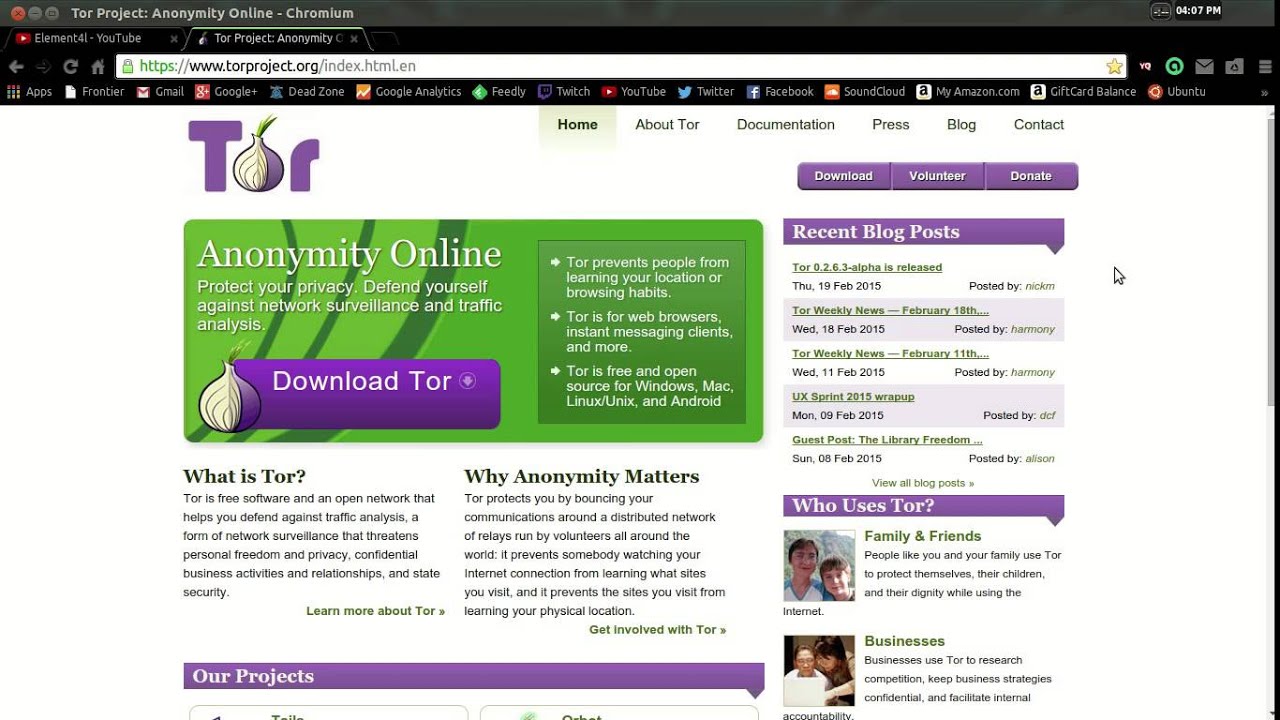
Task: Show more bookmarks with the chevron
Action: pos(1264,91)
